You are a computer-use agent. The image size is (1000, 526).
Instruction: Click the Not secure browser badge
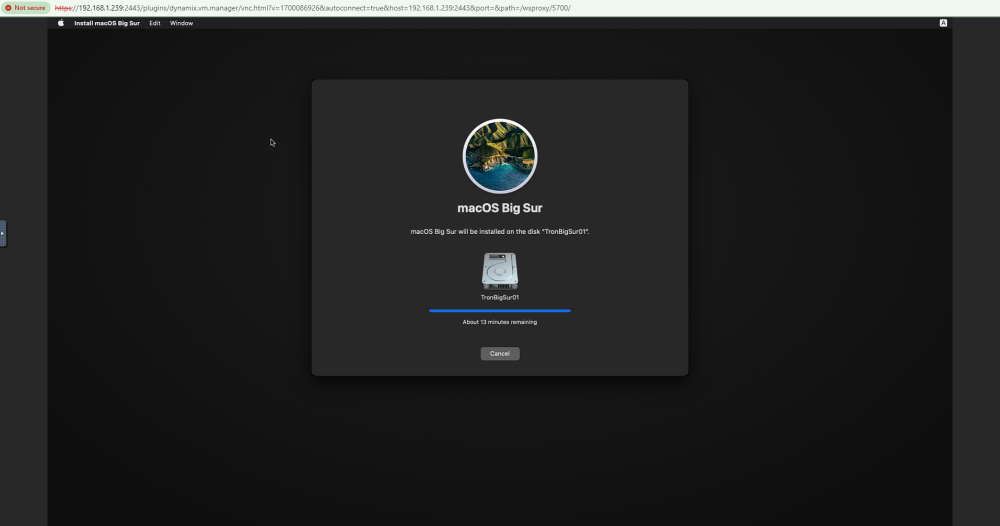[x=26, y=8]
